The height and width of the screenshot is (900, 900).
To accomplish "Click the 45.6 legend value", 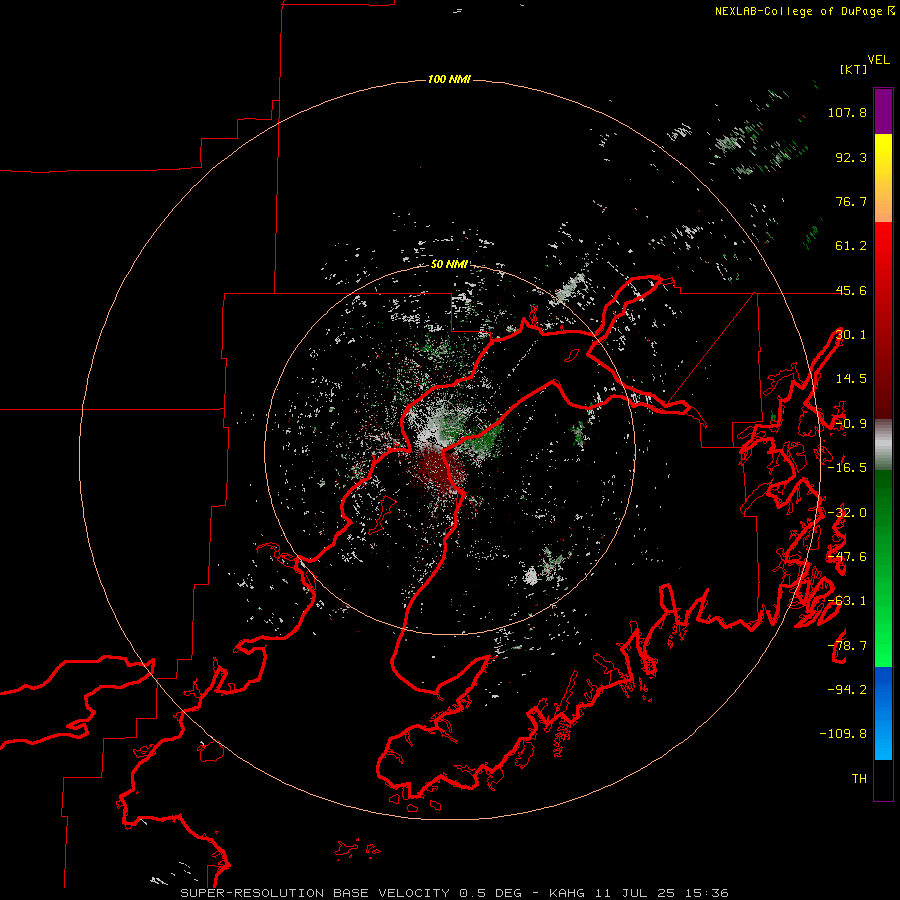I will click(851, 290).
